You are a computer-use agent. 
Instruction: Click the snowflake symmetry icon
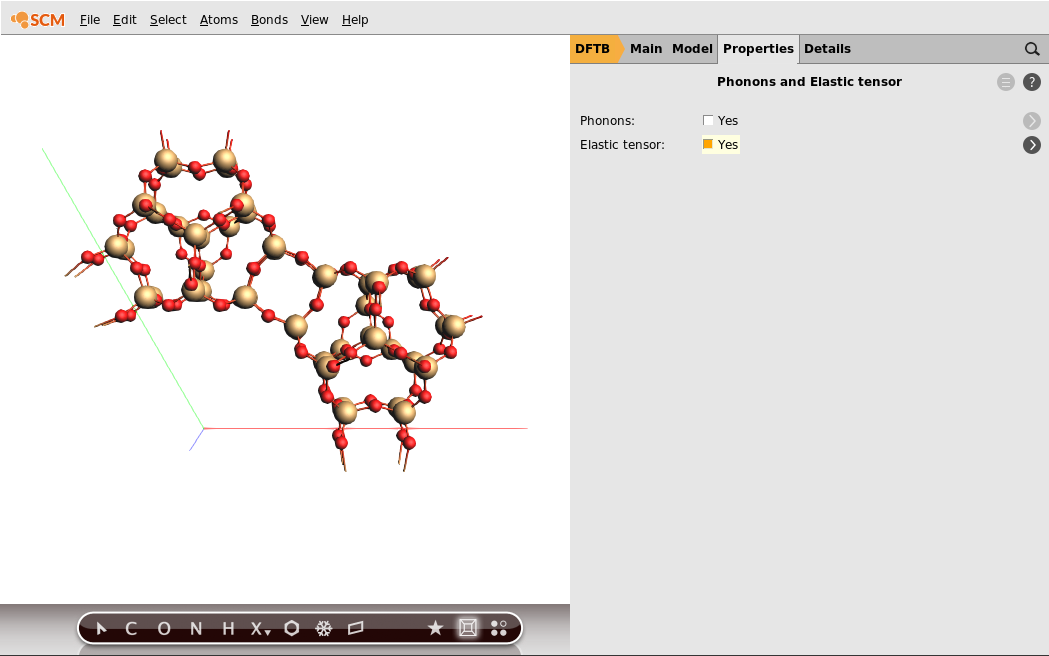point(323,628)
